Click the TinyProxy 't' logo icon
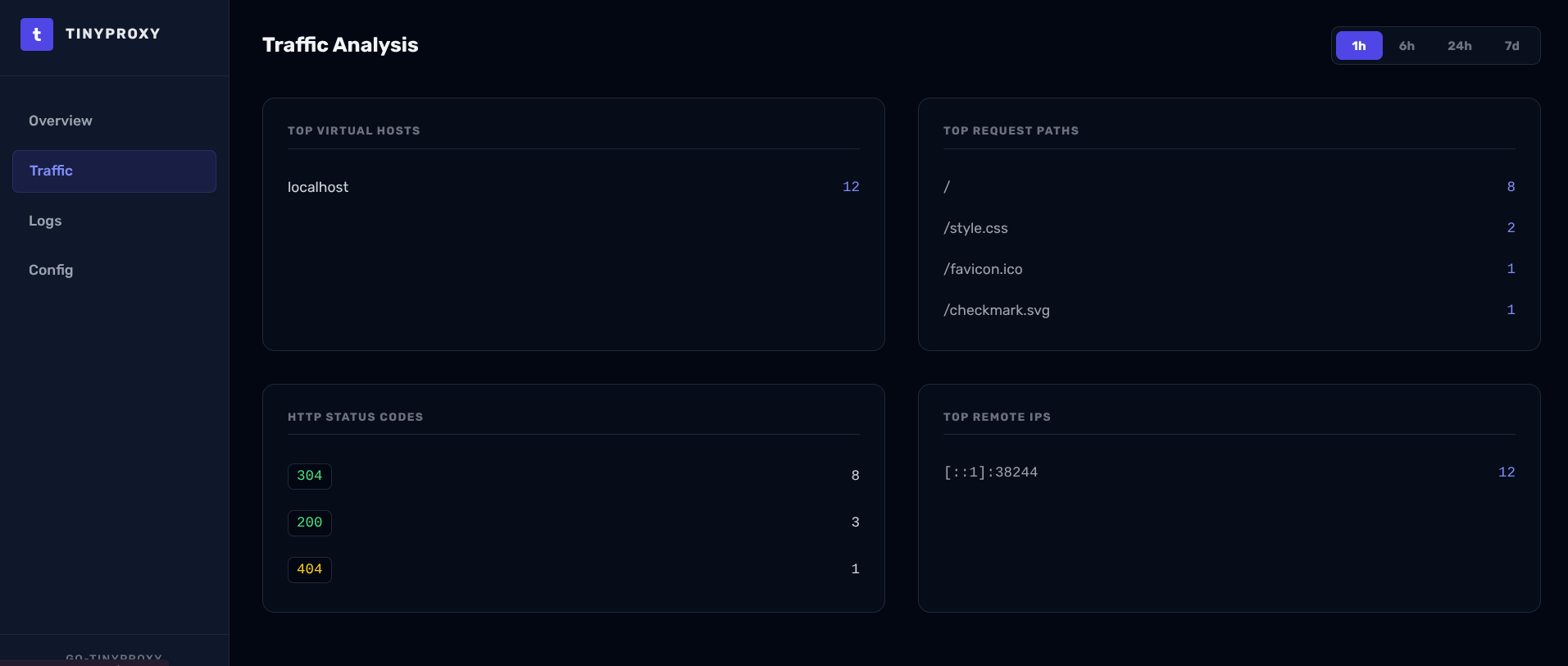The image size is (1568, 666). tap(37, 34)
